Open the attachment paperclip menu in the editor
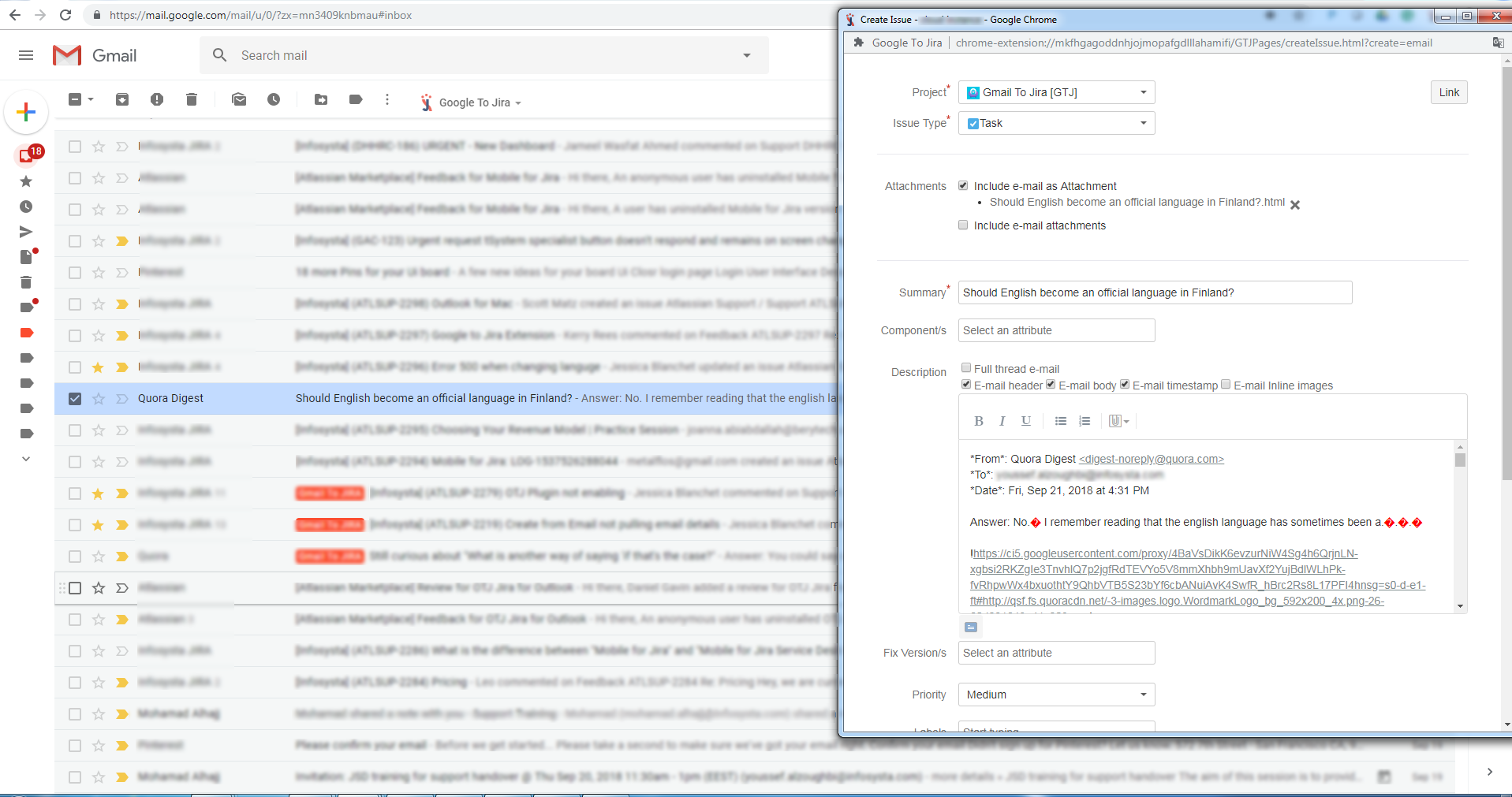1512x797 pixels. click(1118, 421)
